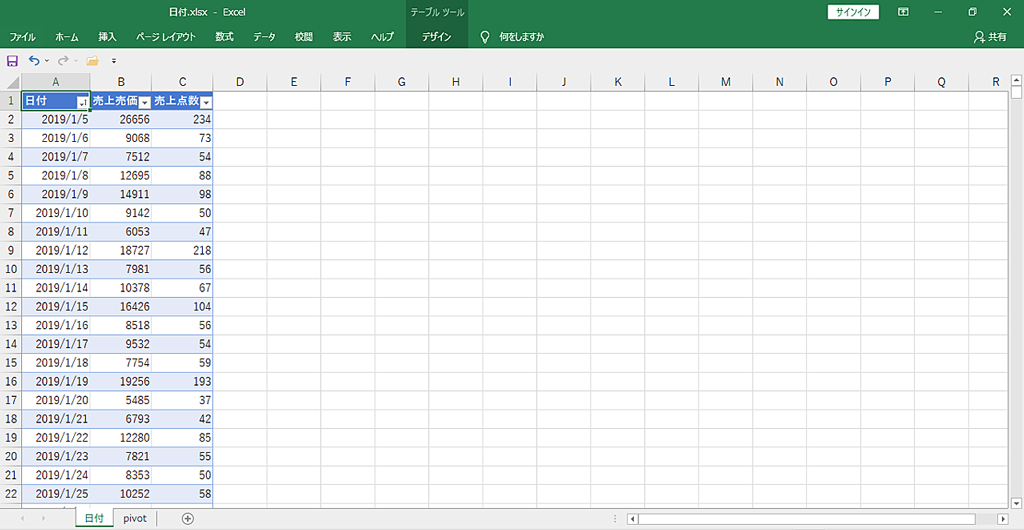
Task: Select the 日付 sheet tab
Action: click(x=95, y=518)
